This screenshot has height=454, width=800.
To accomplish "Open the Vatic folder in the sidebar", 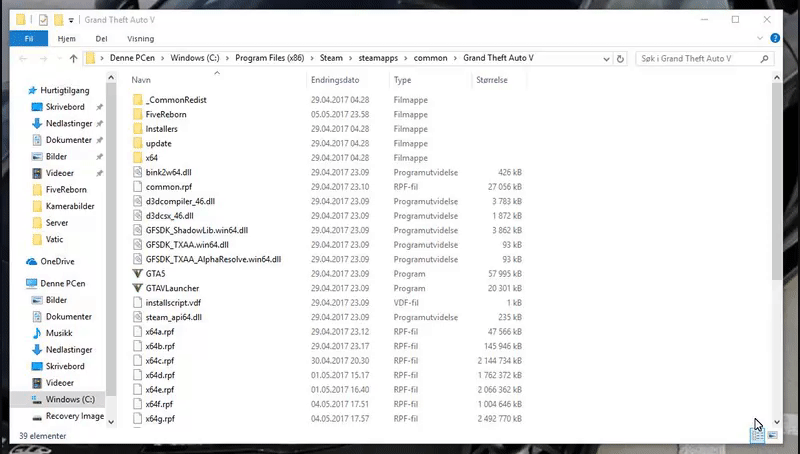I will click(x=54, y=239).
